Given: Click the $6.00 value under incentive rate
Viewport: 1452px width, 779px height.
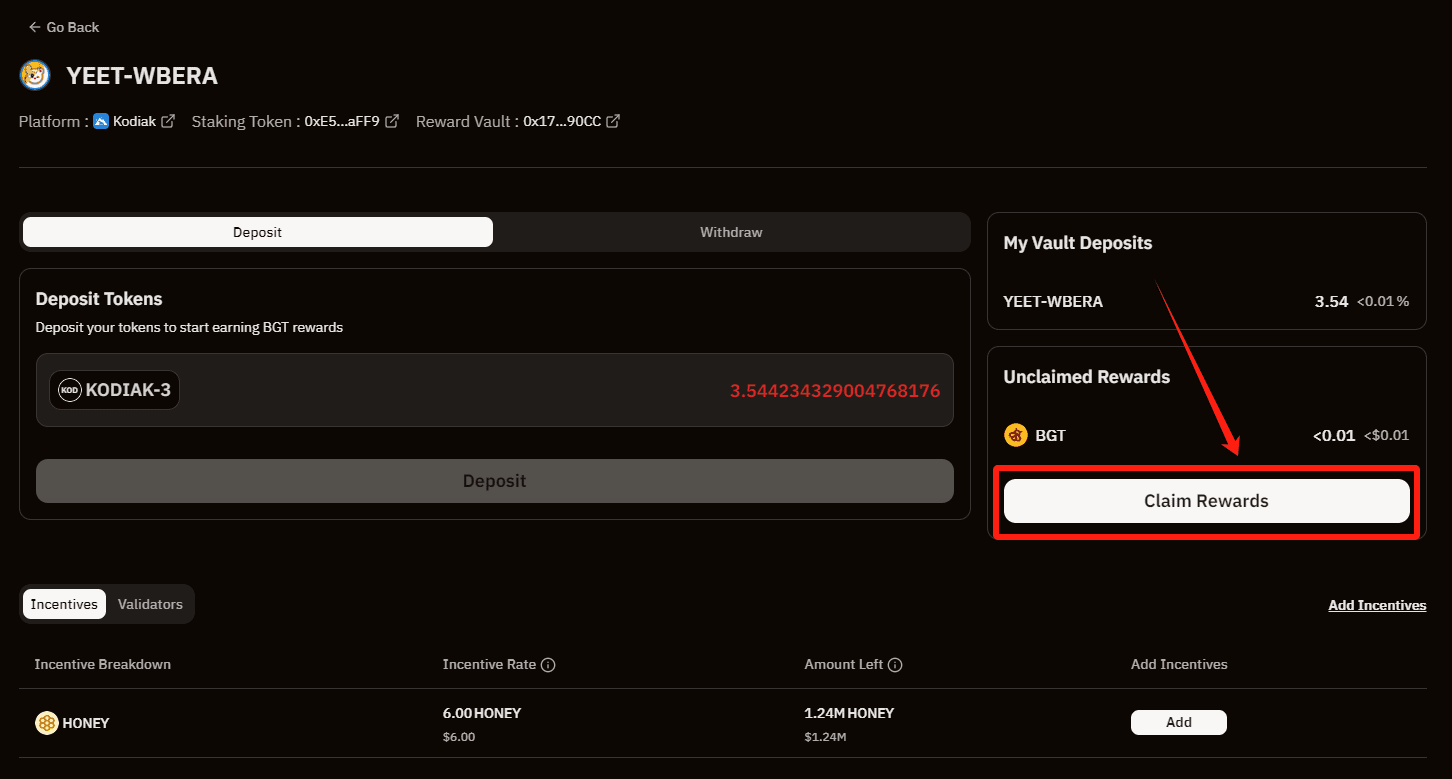Looking at the screenshot, I should coord(459,737).
